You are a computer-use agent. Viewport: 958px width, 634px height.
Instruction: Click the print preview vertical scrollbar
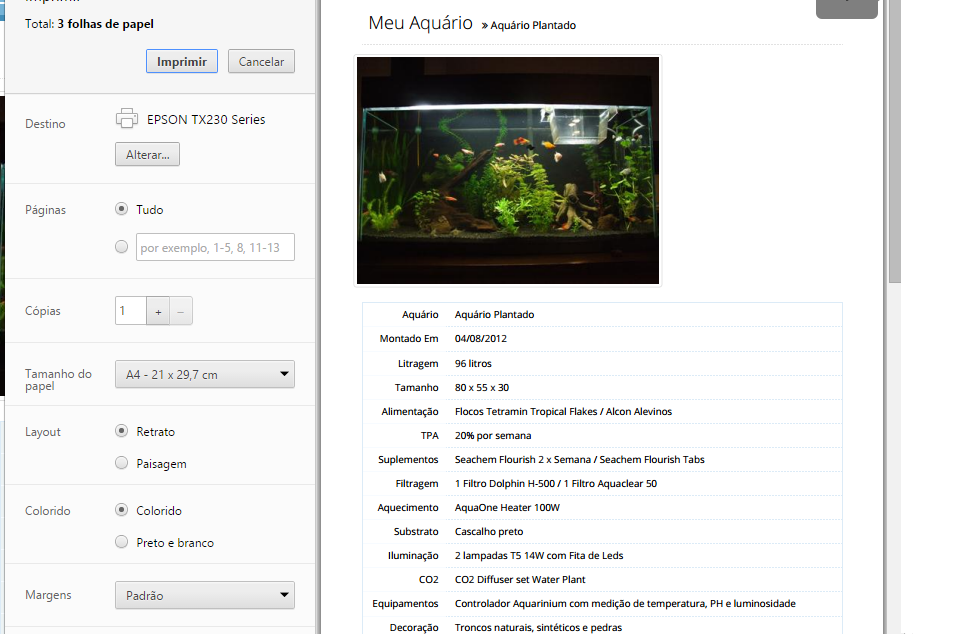(894, 140)
